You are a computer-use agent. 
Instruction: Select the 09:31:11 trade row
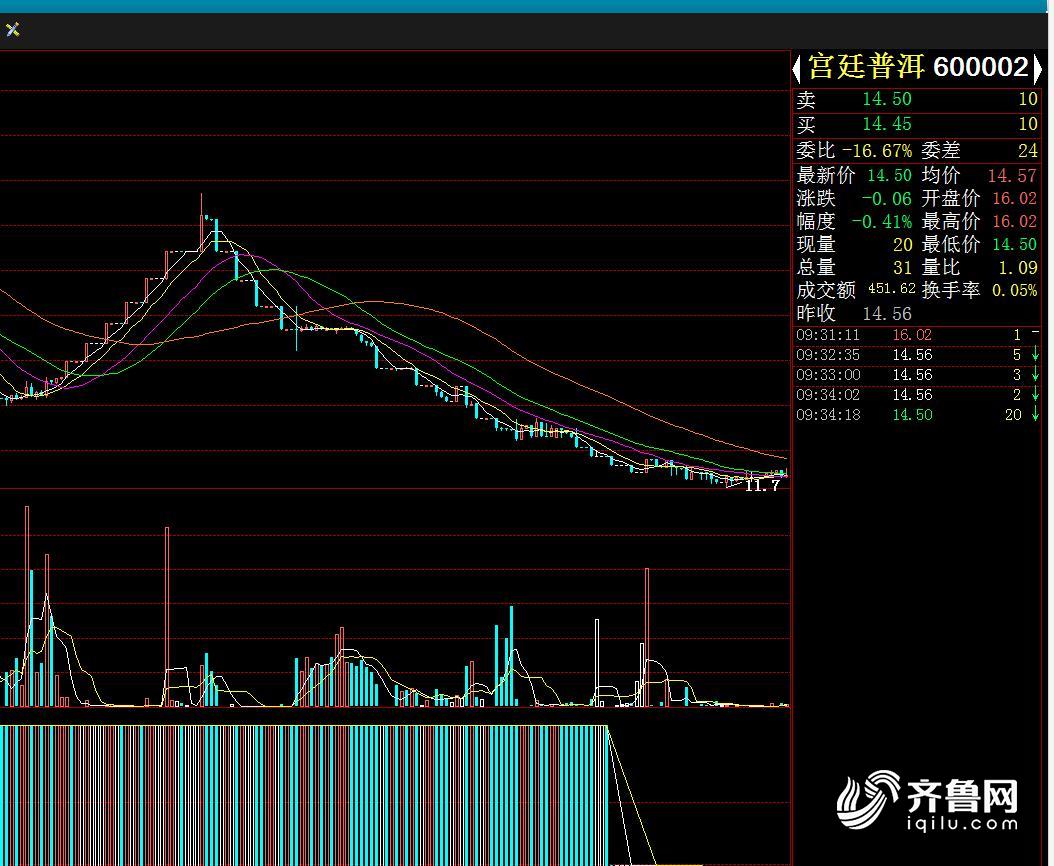coord(918,335)
